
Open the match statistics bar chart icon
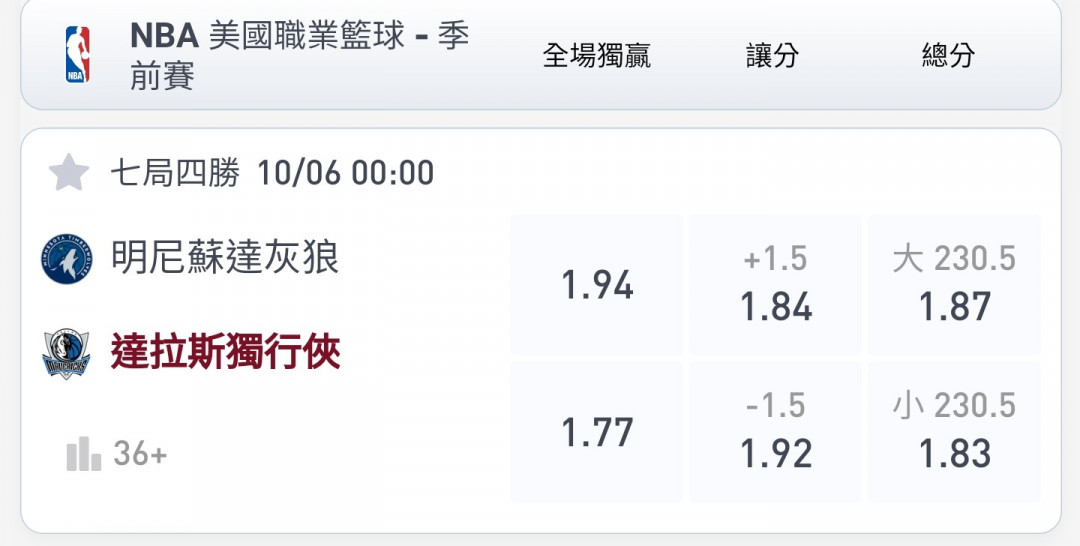coord(84,454)
